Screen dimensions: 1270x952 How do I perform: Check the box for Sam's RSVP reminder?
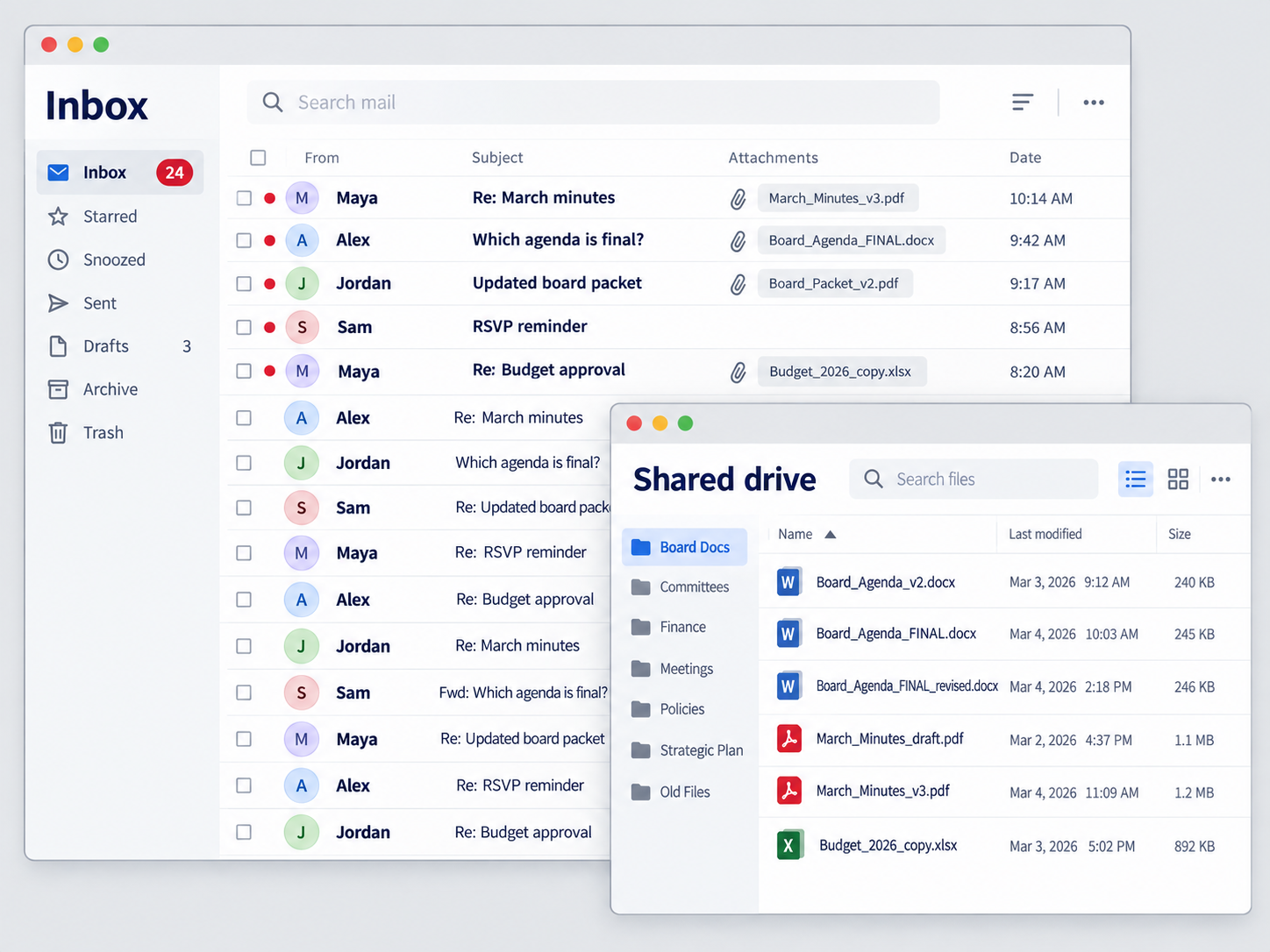(x=244, y=327)
